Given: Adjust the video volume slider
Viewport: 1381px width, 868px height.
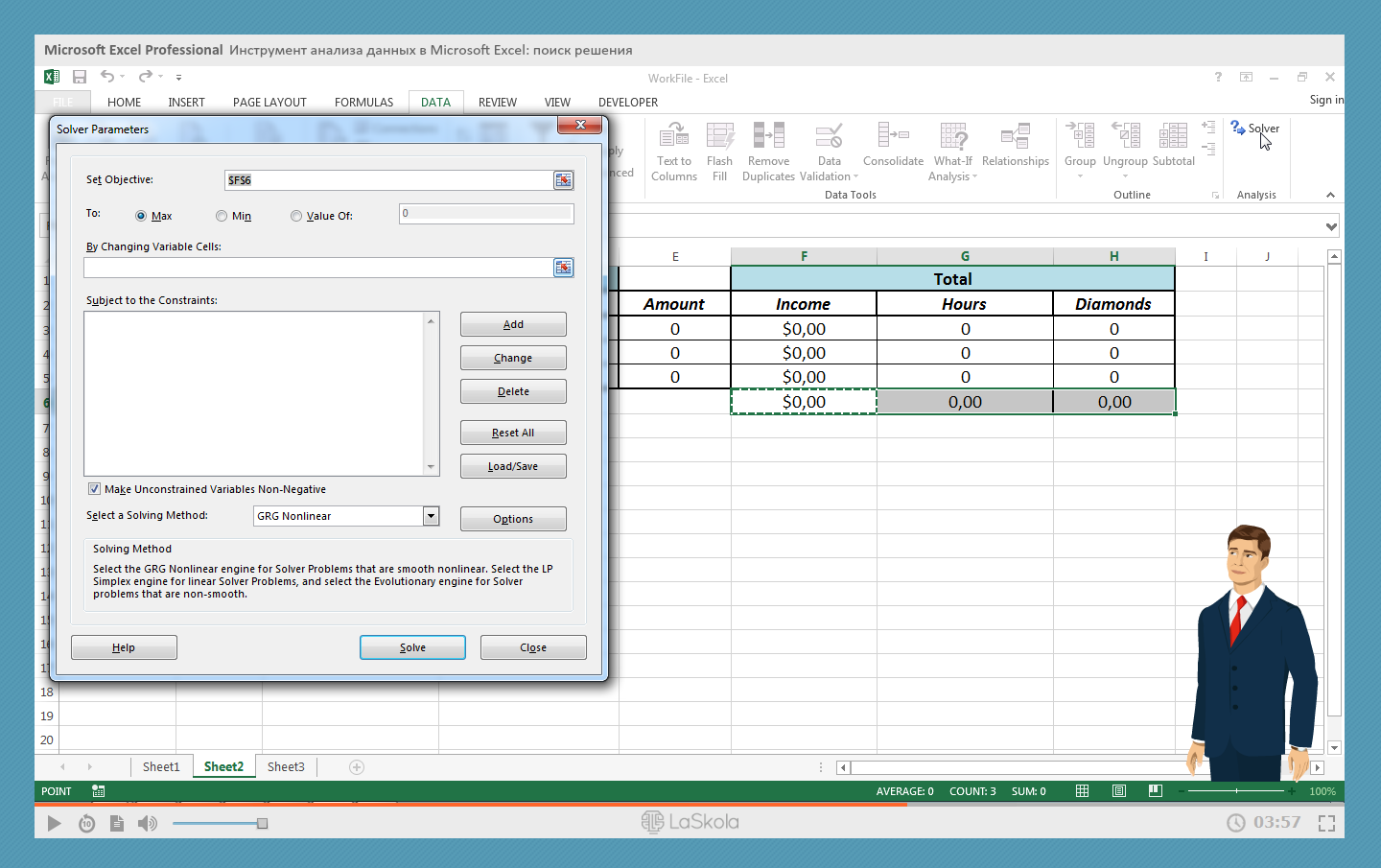Looking at the screenshot, I should [x=262, y=823].
